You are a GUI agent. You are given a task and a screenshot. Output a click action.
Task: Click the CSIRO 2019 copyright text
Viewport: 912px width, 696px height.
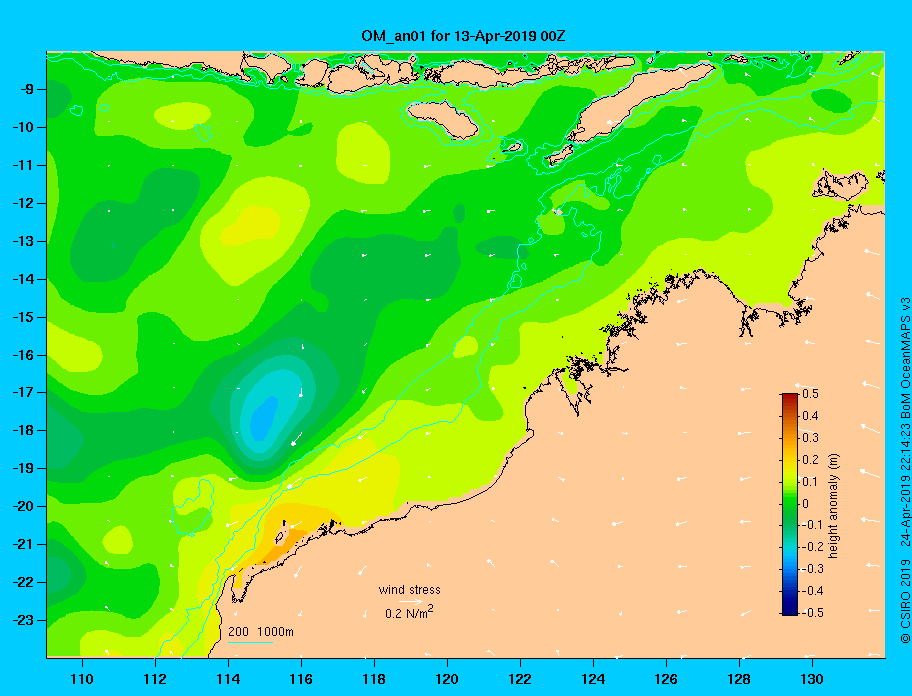pos(904,601)
